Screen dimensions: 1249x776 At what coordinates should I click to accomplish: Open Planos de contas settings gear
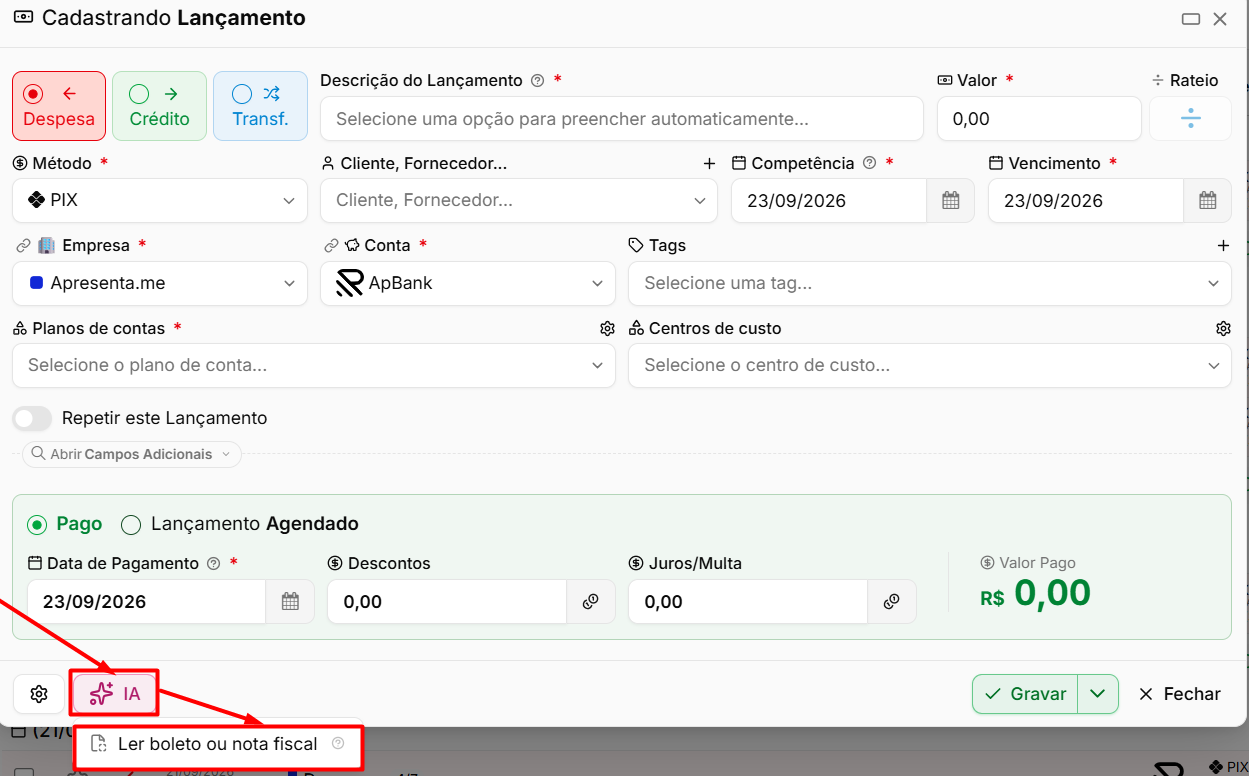(x=607, y=328)
